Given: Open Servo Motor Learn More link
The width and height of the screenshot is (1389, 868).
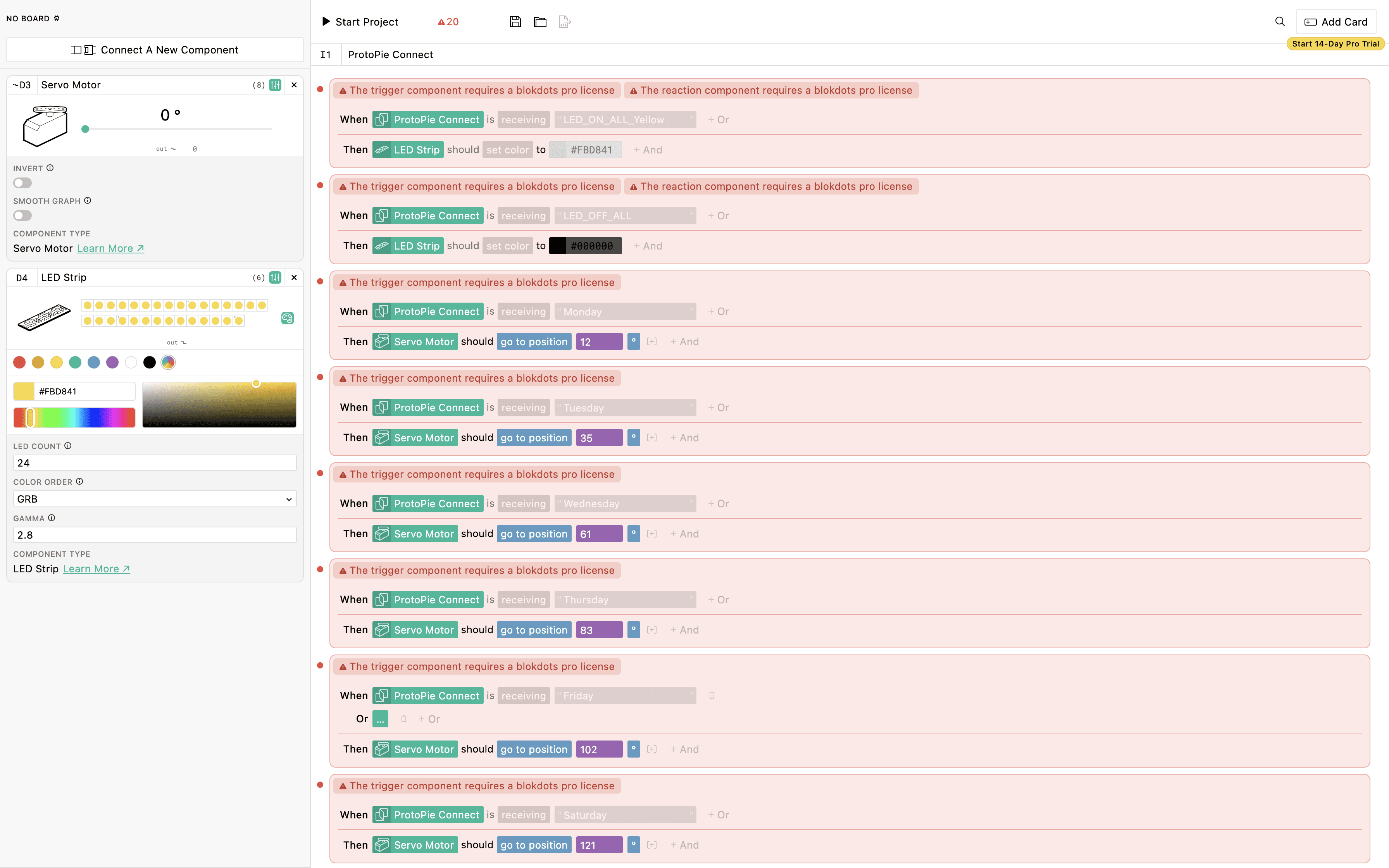Looking at the screenshot, I should pos(110,248).
